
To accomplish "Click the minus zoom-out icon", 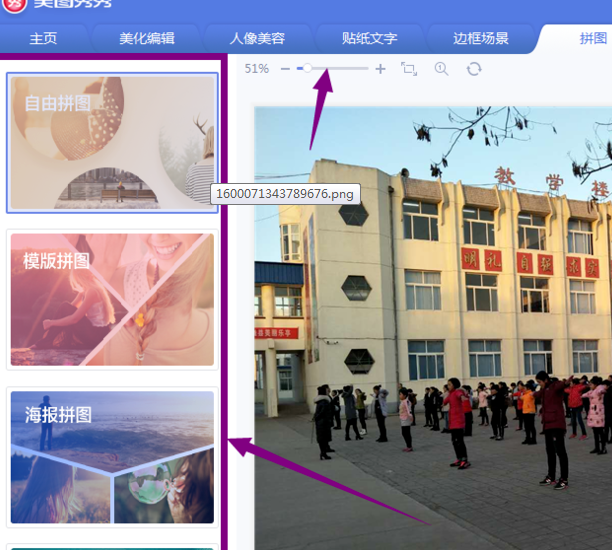I will [x=285, y=69].
